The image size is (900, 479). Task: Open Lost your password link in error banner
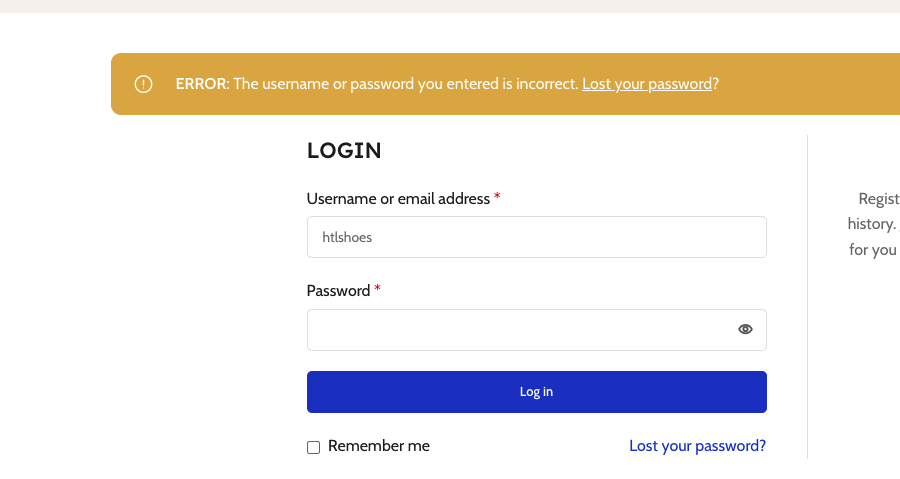tap(647, 84)
